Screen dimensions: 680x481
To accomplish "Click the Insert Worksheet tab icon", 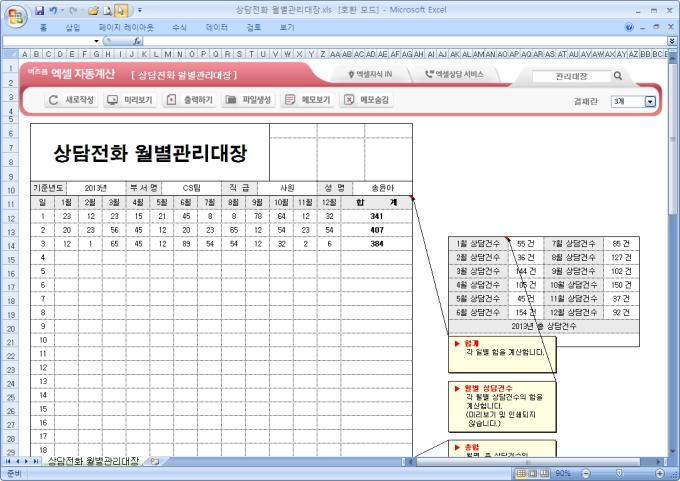I will (154, 461).
